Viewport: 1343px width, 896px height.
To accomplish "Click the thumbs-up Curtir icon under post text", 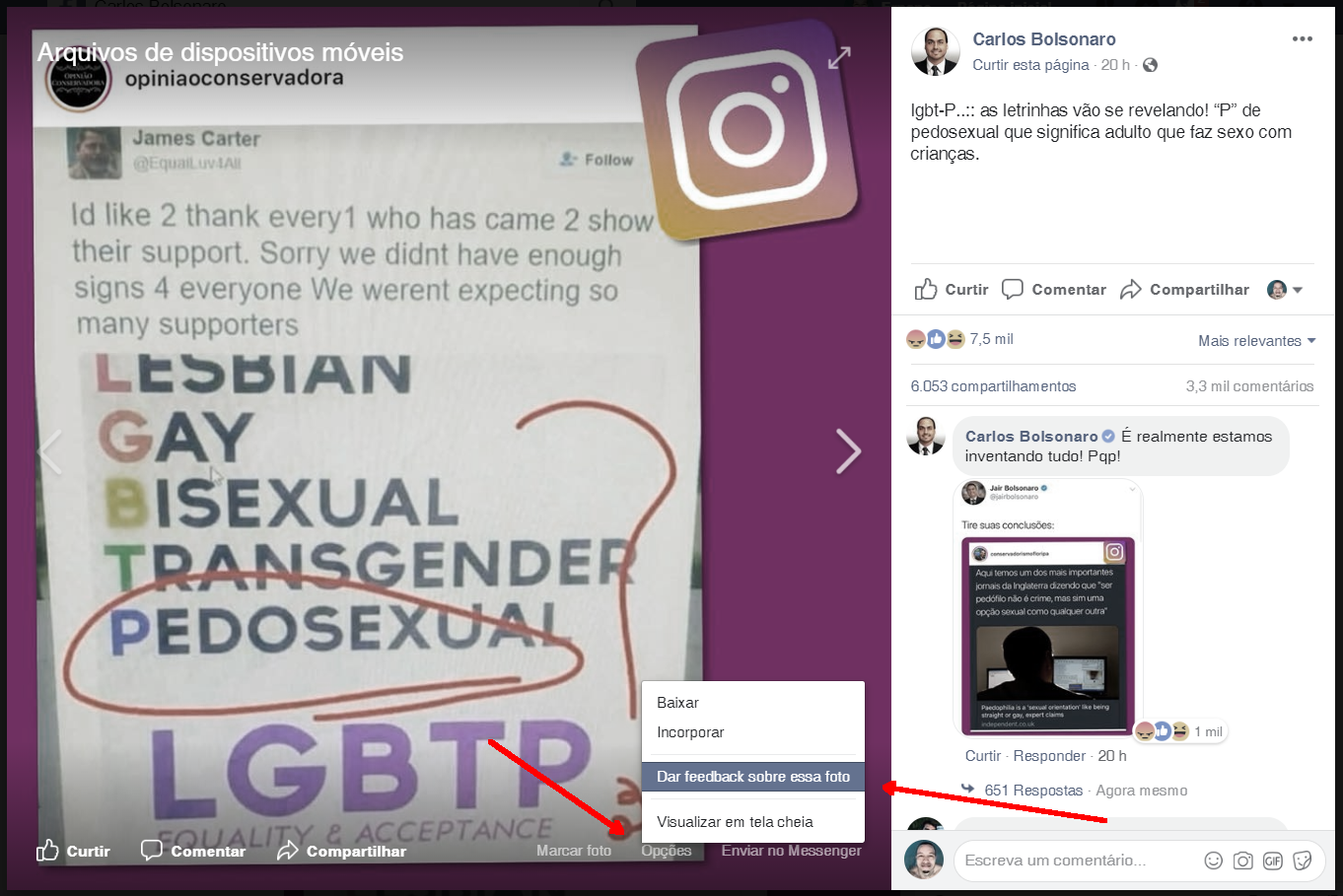I will tap(926, 289).
